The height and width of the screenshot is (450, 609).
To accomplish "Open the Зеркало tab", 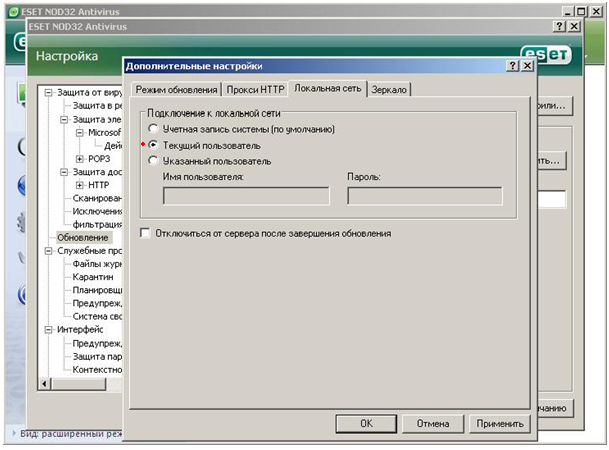I will [x=389, y=90].
